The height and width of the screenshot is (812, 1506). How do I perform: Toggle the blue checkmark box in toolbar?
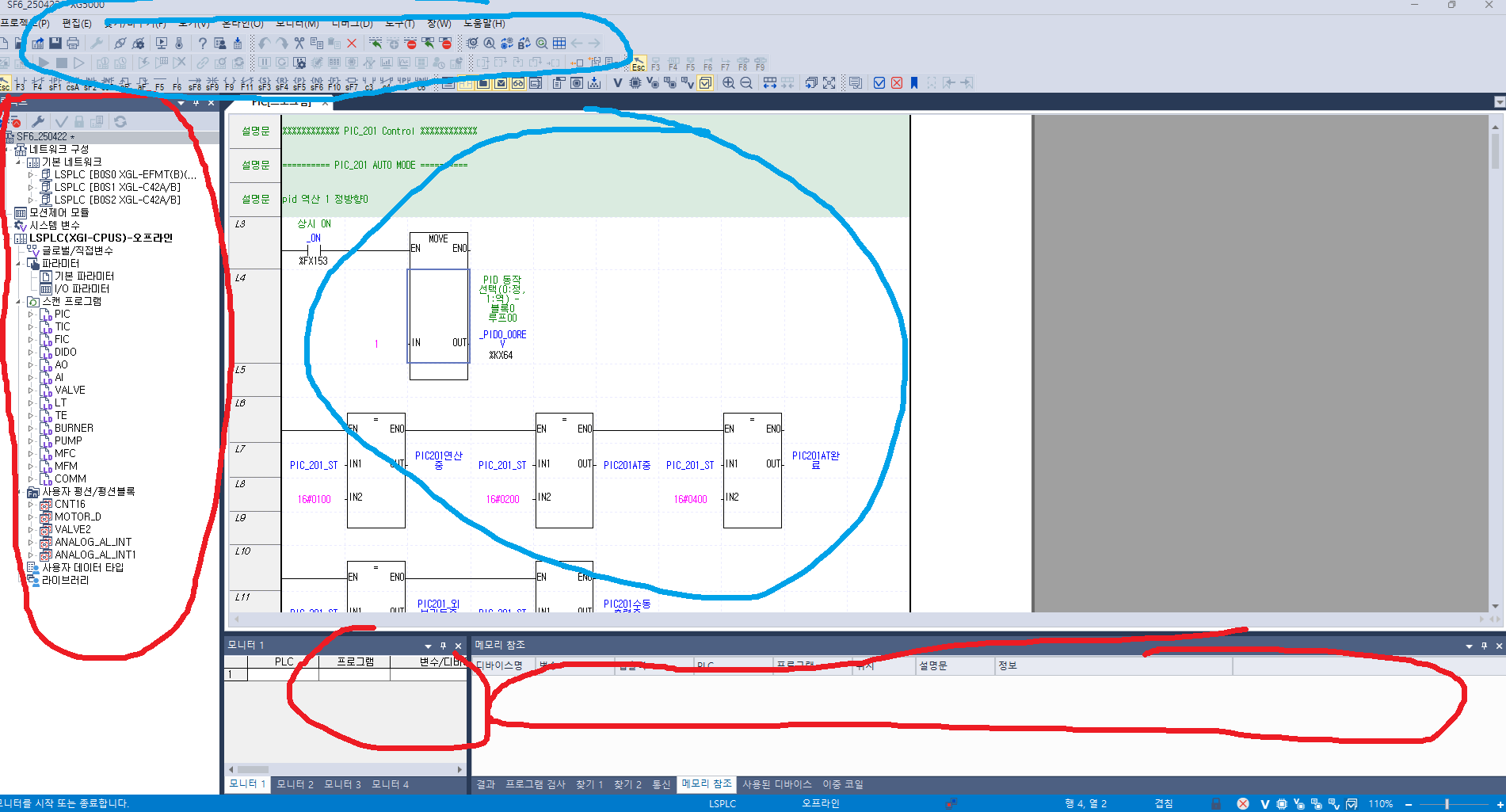click(x=879, y=83)
